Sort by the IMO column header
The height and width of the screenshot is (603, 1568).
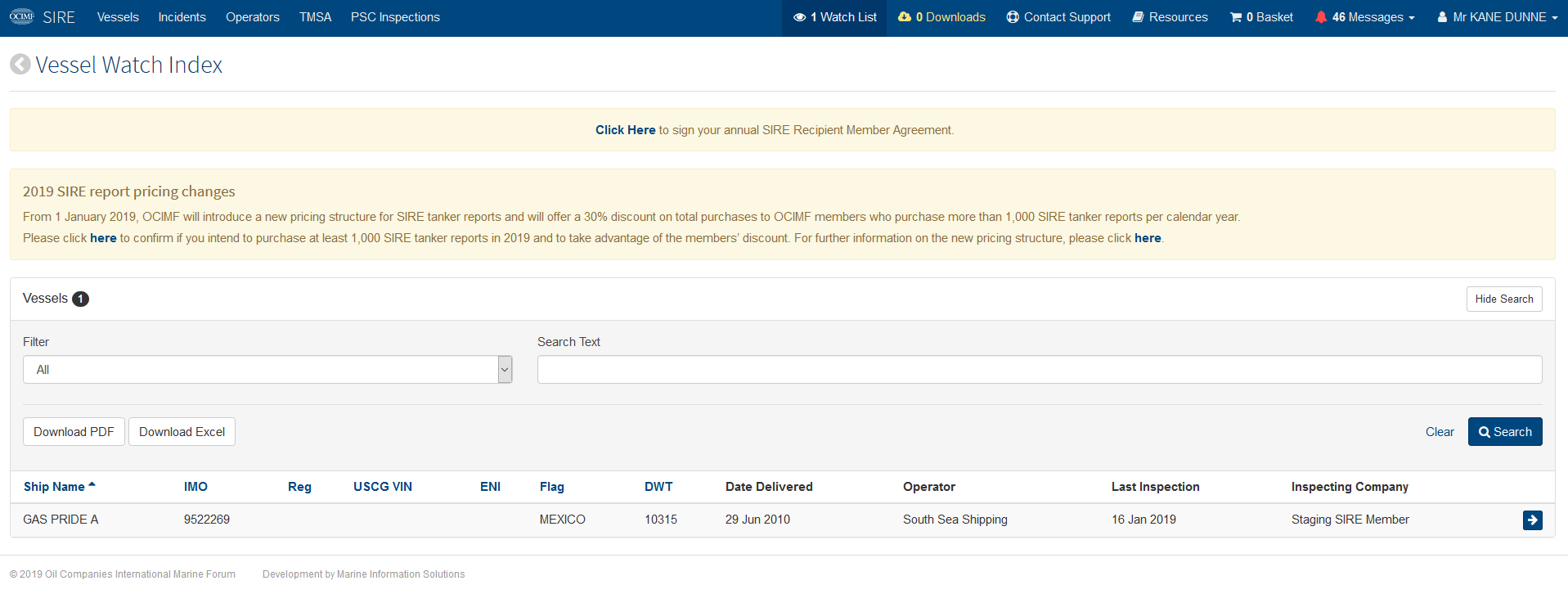click(x=195, y=487)
